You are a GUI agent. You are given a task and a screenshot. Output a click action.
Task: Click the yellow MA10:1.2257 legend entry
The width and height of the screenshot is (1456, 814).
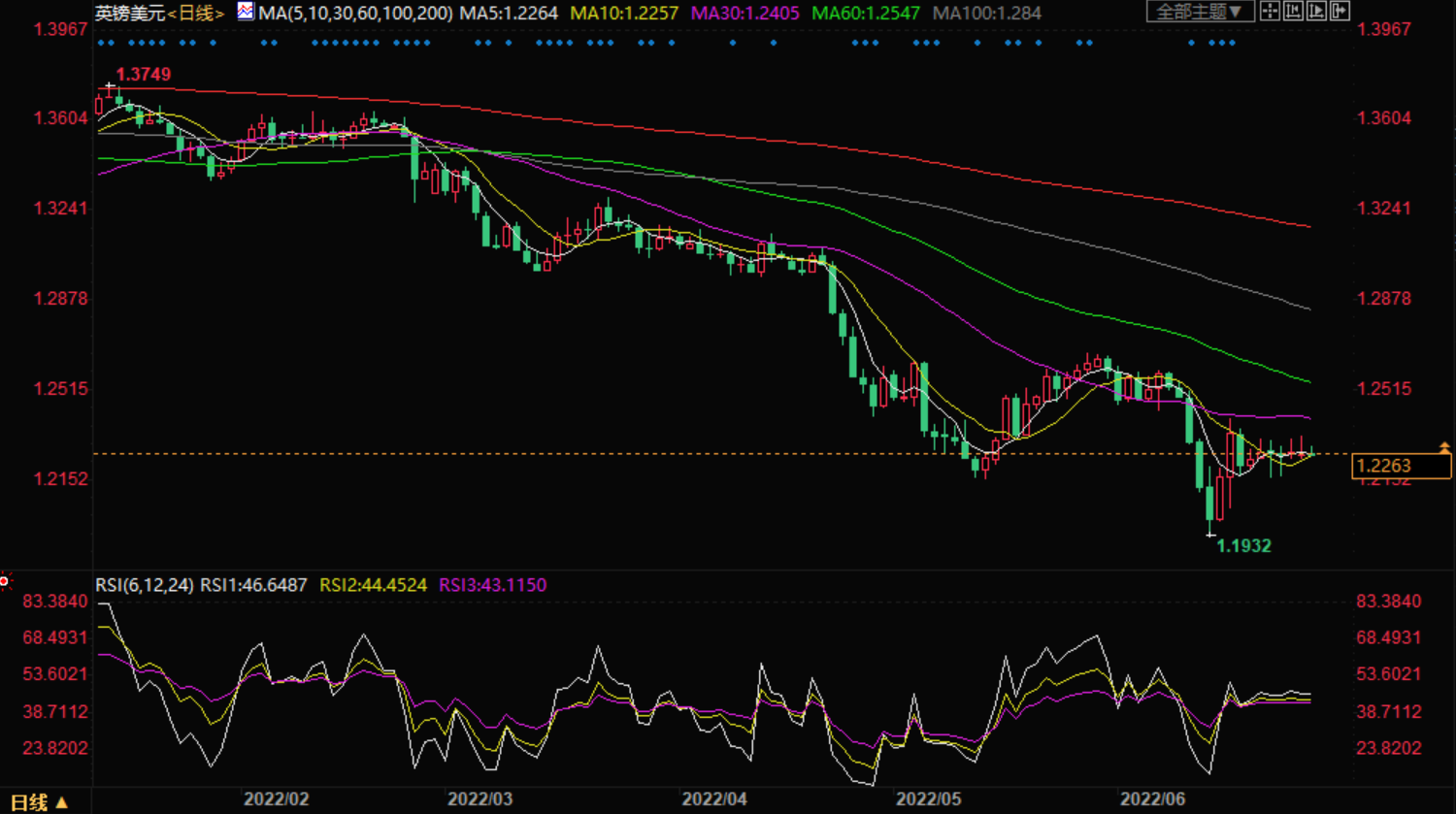[624, 13]
